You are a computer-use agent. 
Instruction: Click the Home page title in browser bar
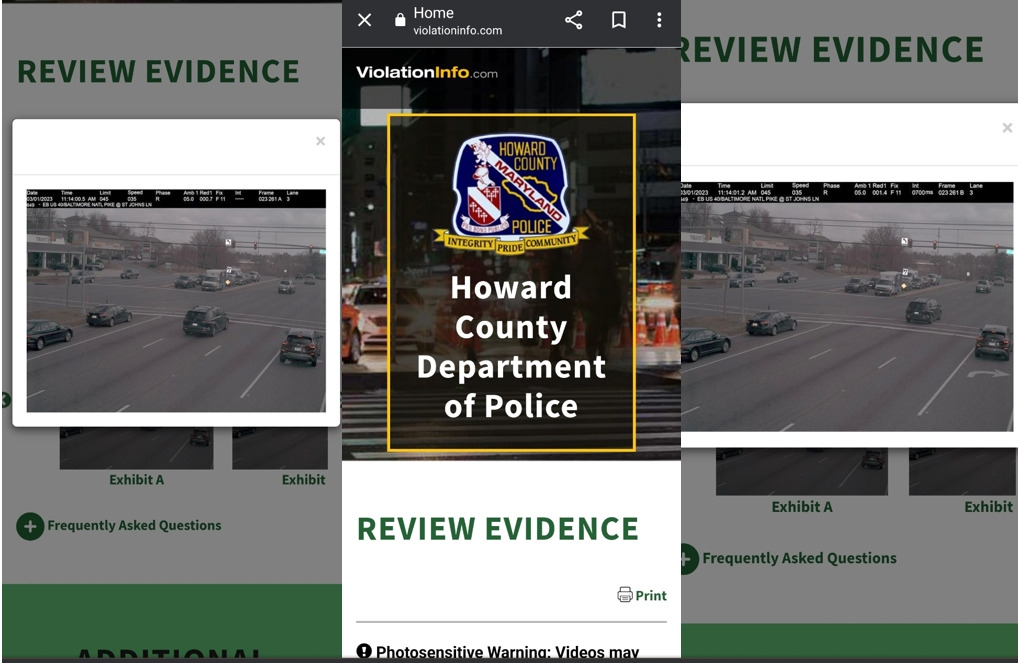(x=434, y=13)
